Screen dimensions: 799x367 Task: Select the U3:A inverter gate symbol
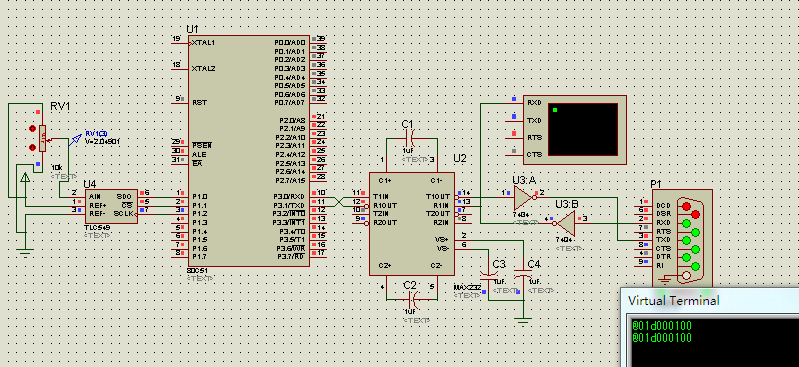tap(524, 198)
